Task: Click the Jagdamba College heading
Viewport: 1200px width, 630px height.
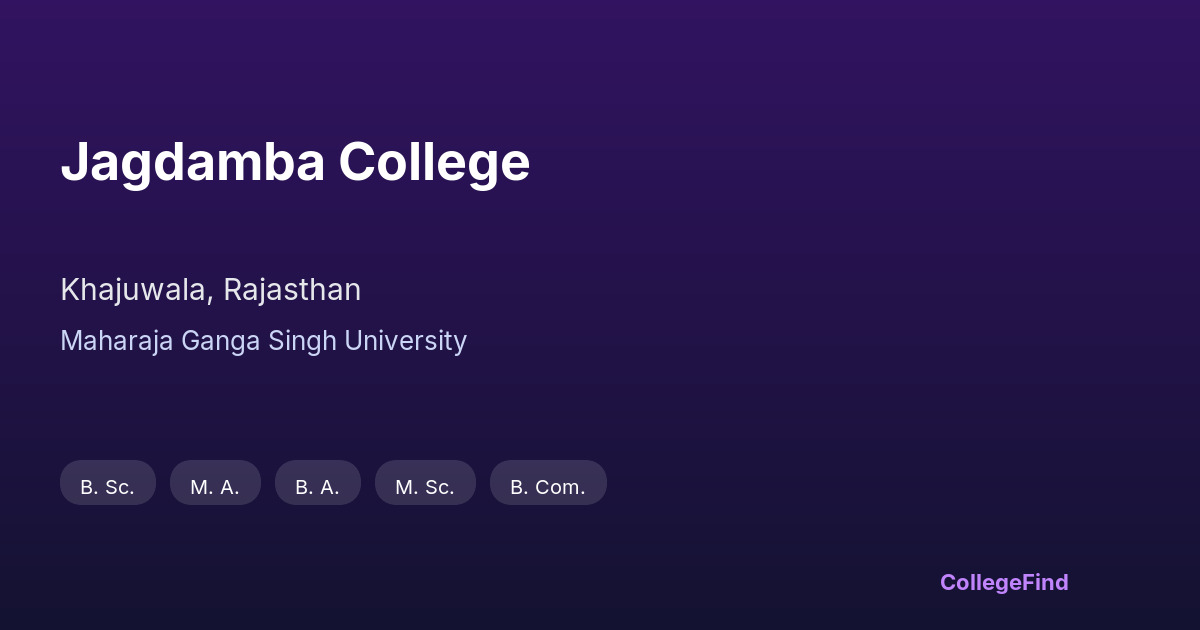Action: (295, 162)
